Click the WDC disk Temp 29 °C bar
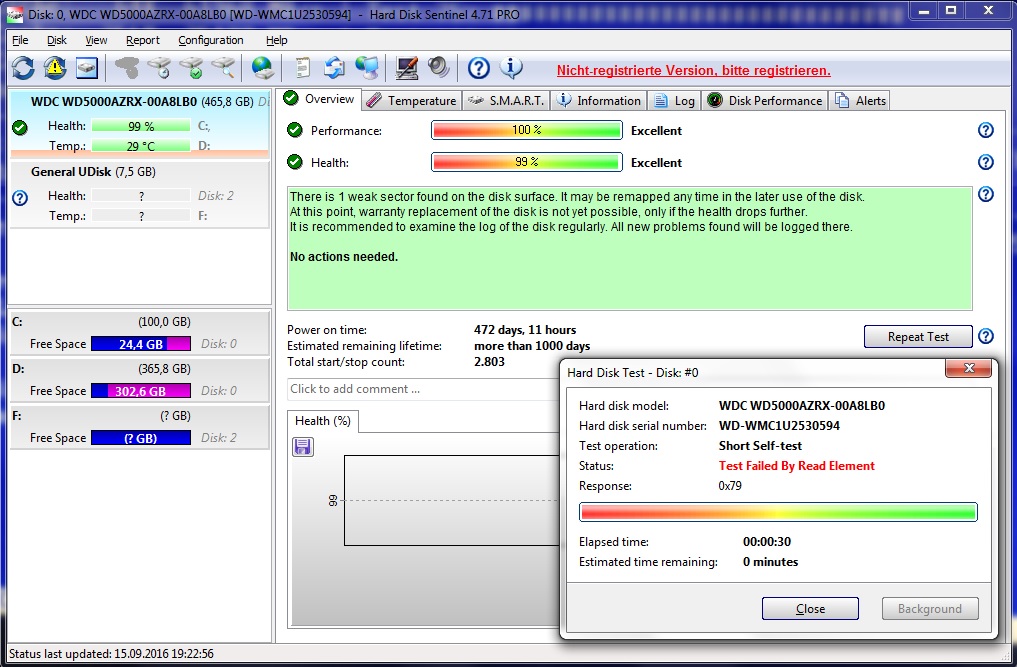The image size is (1017, 667). point(141,146)
